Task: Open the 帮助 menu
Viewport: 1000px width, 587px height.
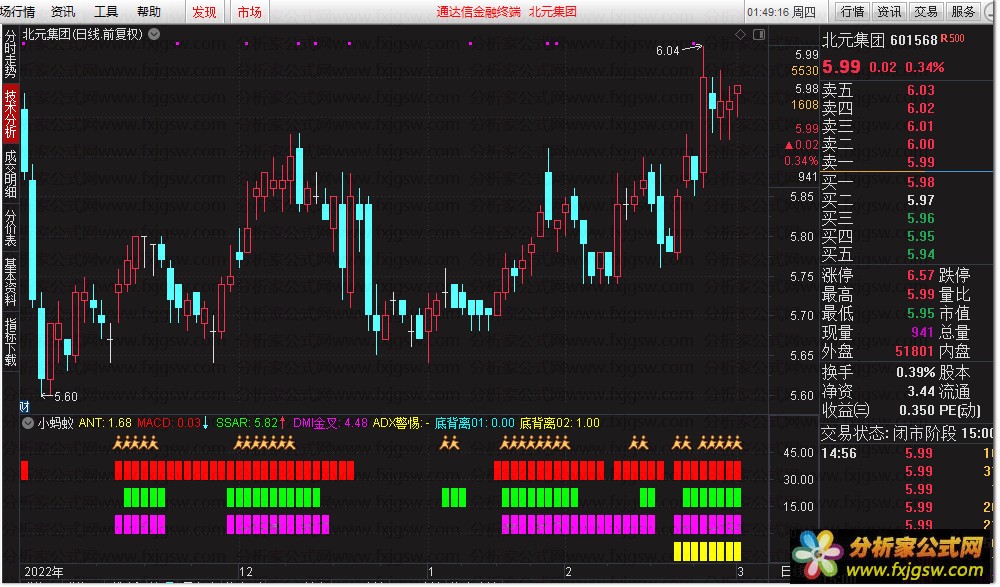Action: [149, 11]
